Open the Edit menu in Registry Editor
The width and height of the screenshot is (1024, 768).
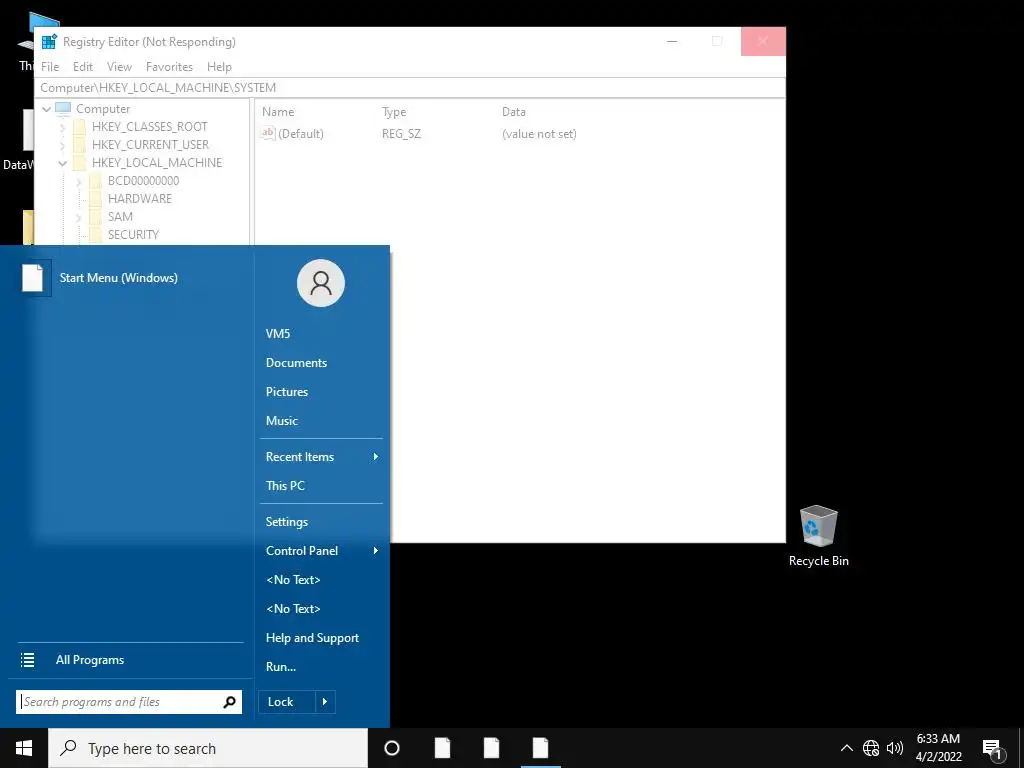(x=83, y=67)
